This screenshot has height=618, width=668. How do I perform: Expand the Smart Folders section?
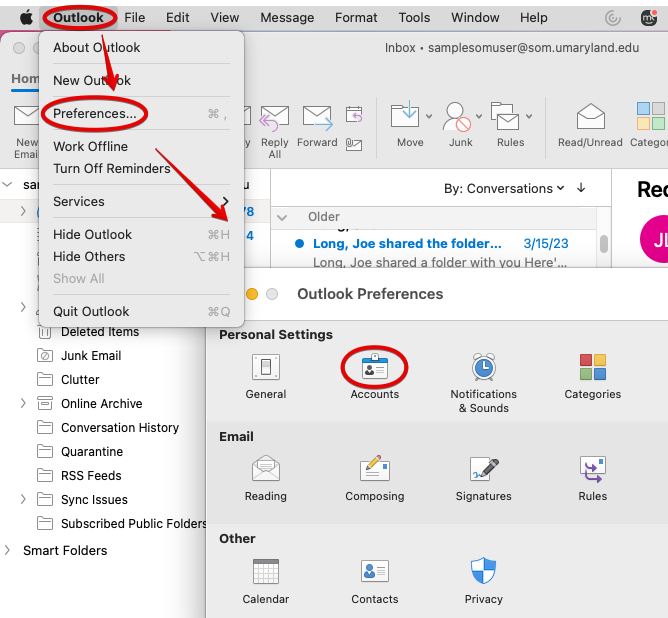(9, 550)
